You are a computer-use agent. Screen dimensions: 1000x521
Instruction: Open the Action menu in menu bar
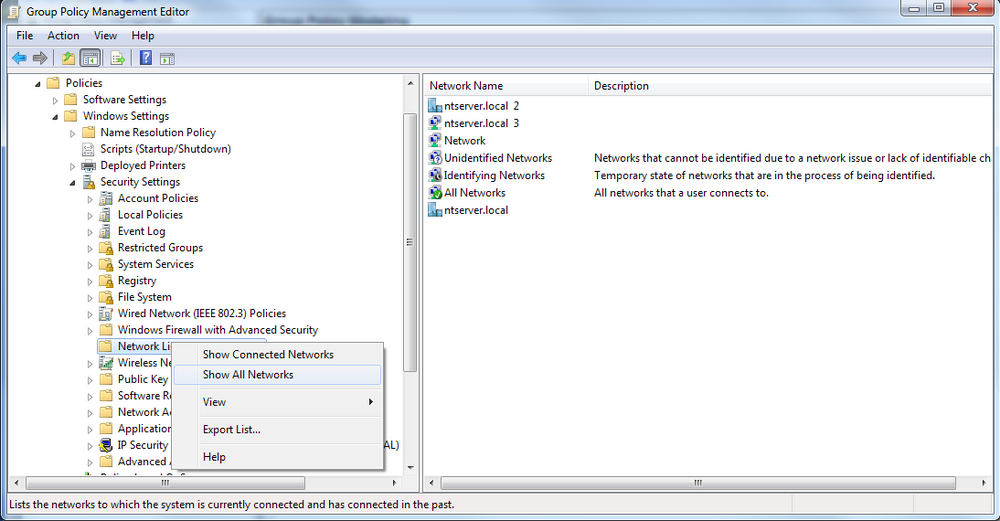[x=63, y=36]
